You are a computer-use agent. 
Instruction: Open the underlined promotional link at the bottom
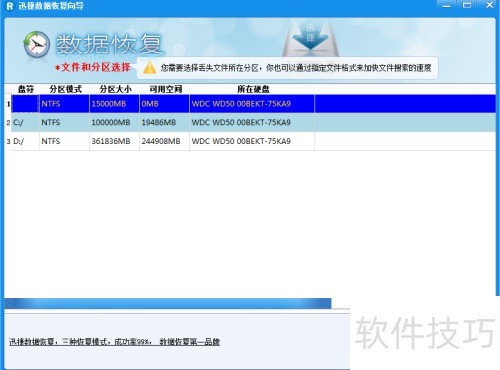click(x=114, y=342)
